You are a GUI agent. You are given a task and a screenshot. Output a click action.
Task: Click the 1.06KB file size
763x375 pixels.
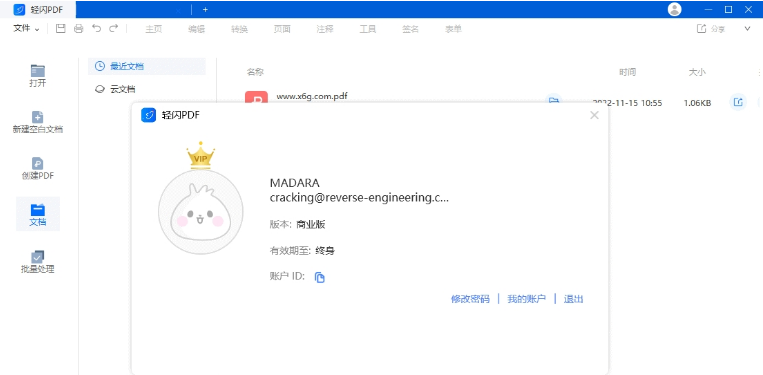(x=697, y=103)
